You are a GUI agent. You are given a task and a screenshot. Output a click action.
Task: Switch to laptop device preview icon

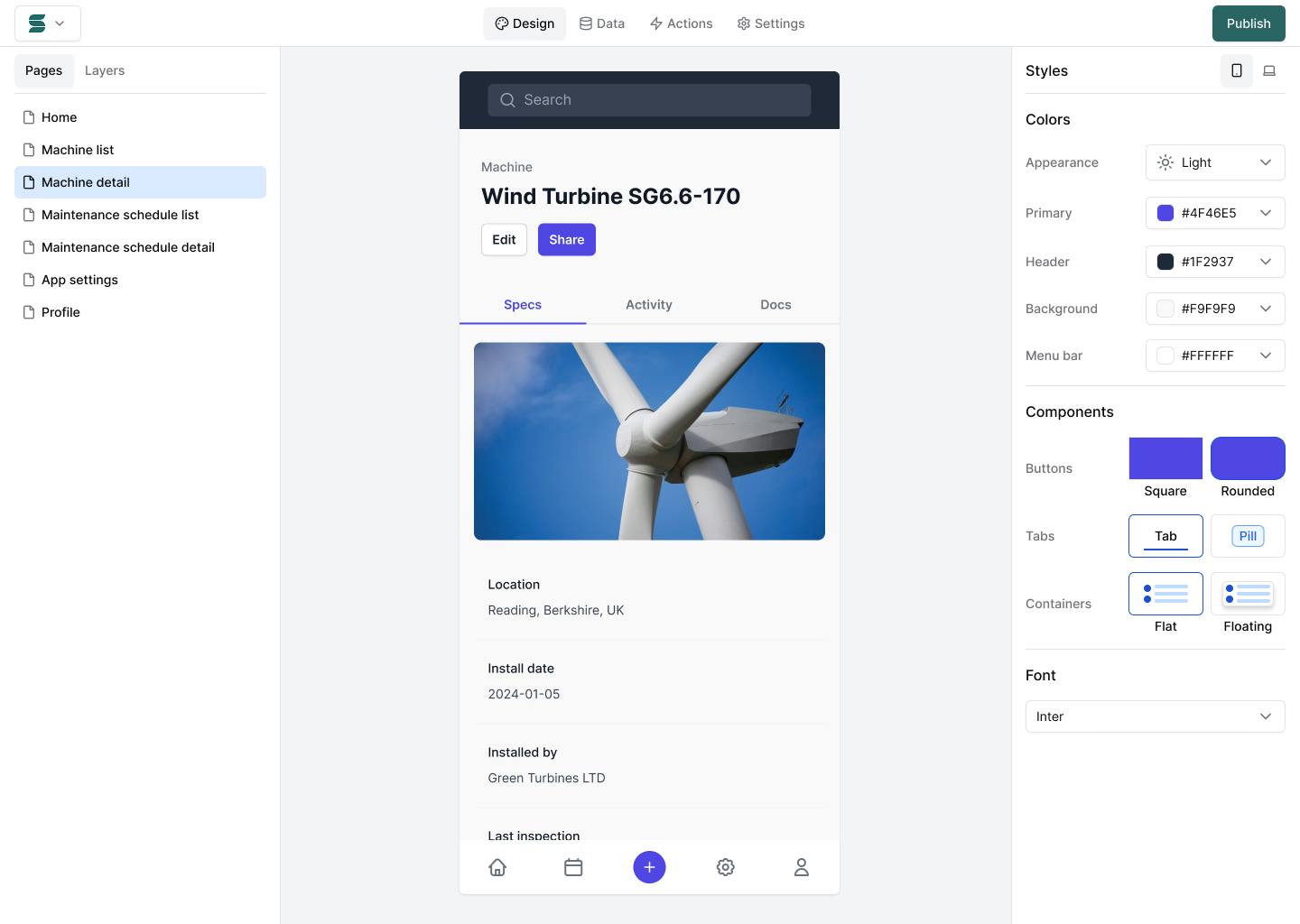click(x=1268, y=70)
